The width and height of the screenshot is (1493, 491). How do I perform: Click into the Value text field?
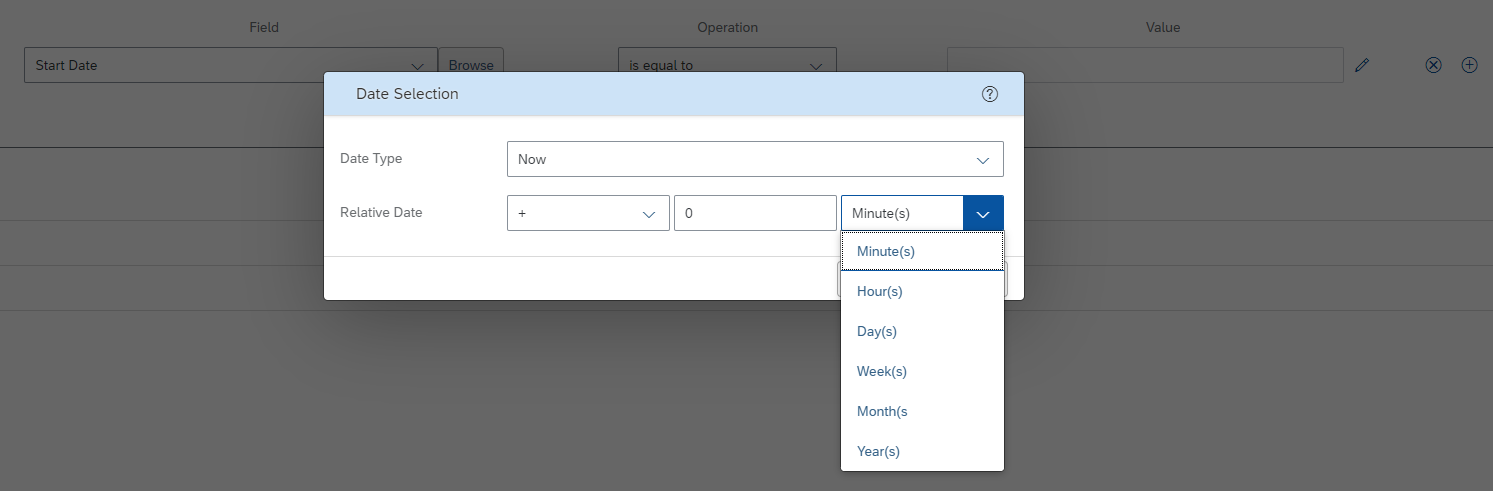click(1145, 65)
